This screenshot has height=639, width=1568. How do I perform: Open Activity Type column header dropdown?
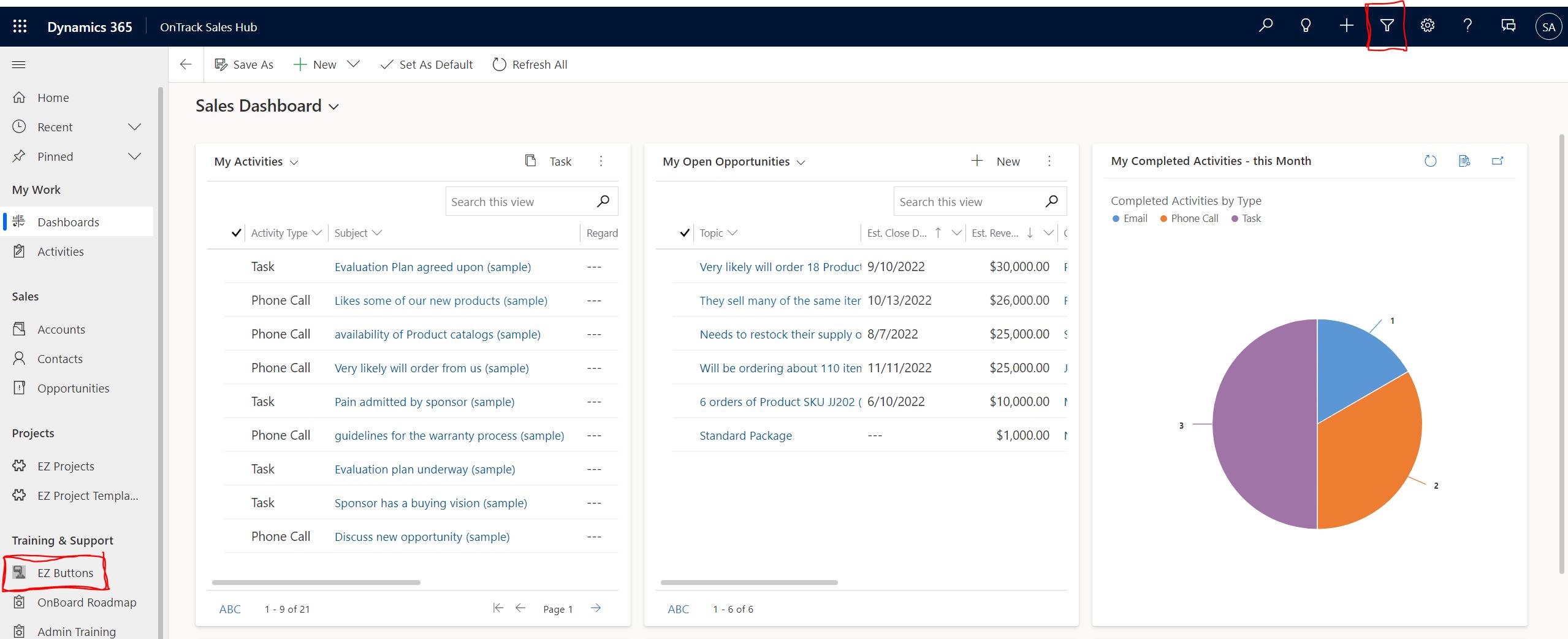coord(316,233)
